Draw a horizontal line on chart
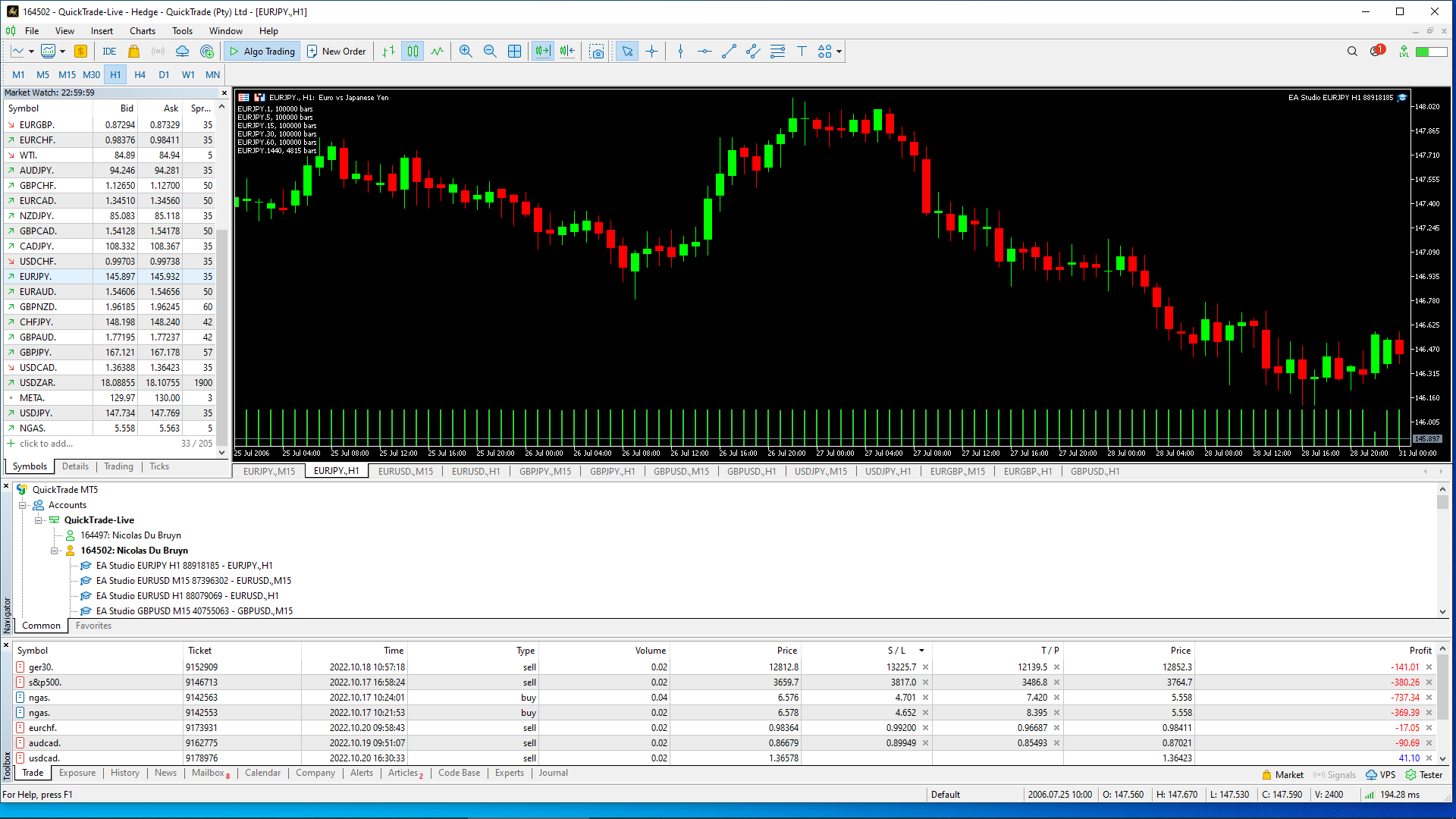The height and width of the screenshot is (819, 1456). tap(704, 52)
